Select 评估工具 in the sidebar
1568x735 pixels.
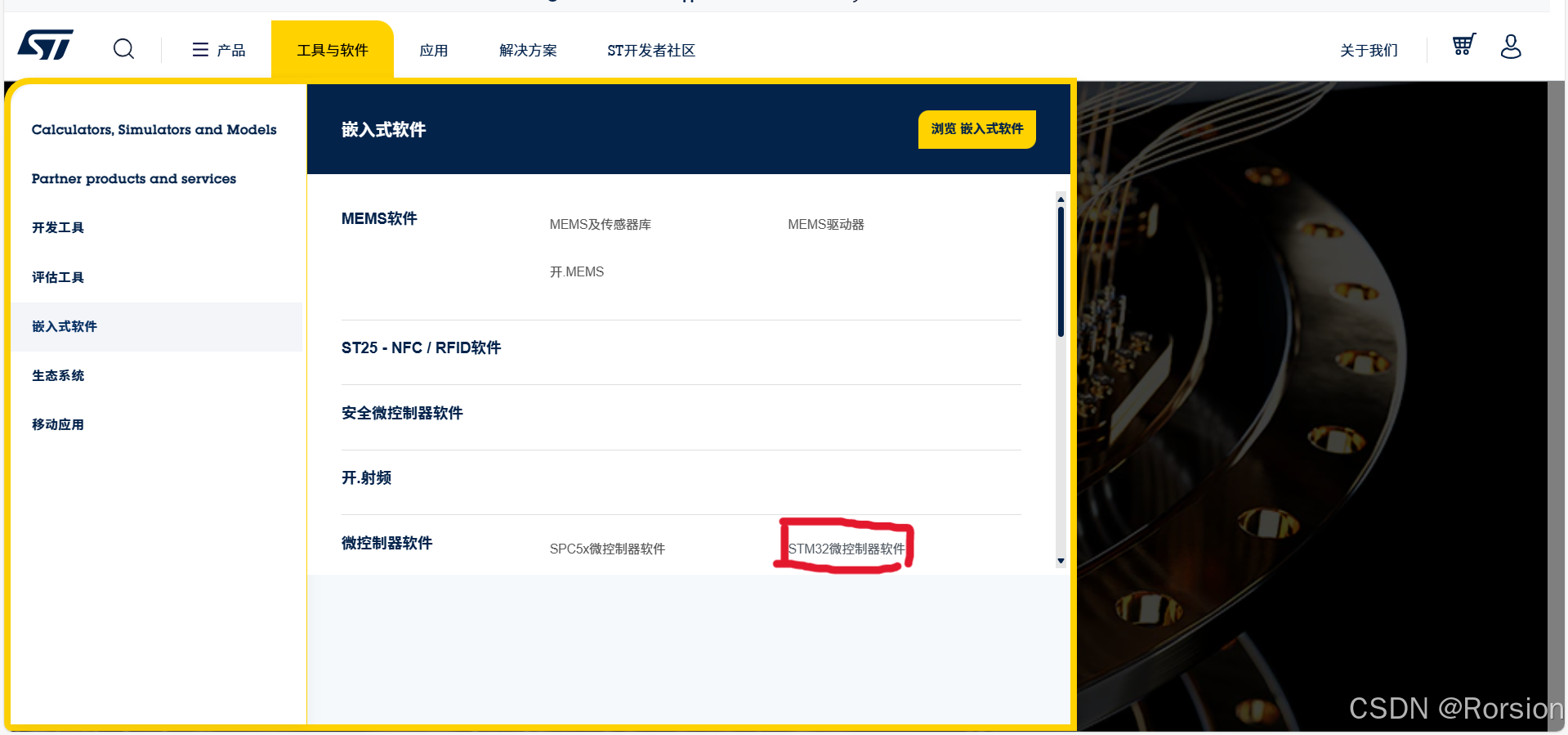pos(58,277)
